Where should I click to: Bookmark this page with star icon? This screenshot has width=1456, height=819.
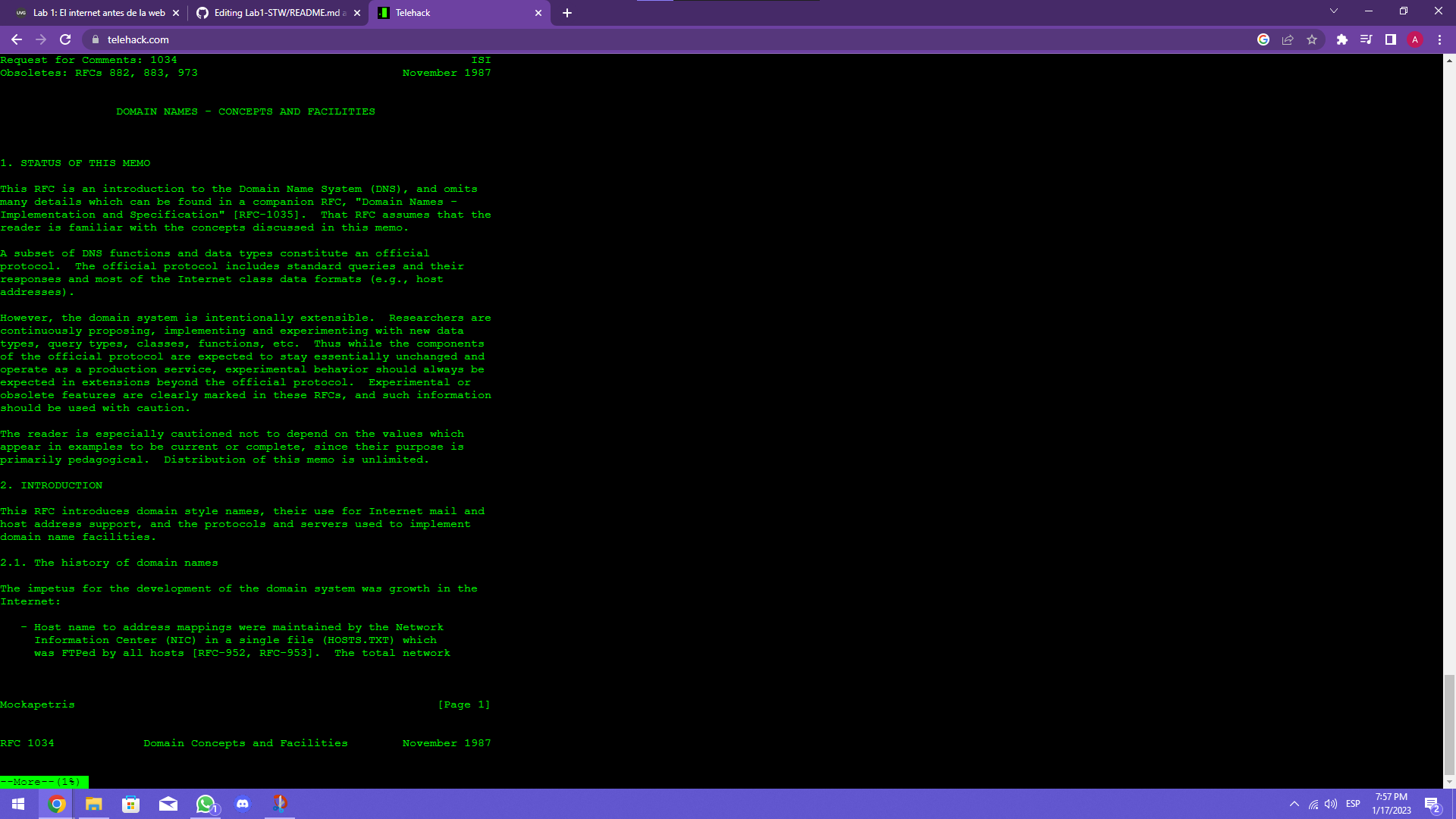[x=1312, y=39]
